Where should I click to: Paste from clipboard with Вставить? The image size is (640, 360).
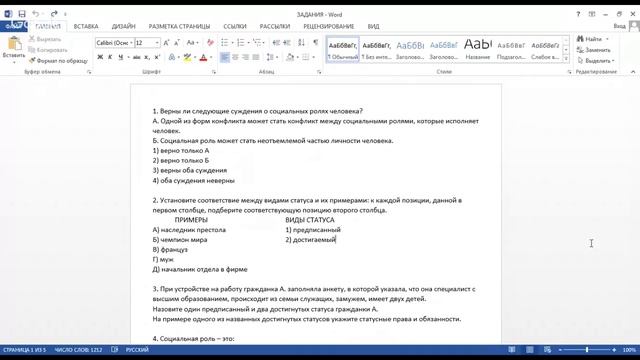(14, 50)
